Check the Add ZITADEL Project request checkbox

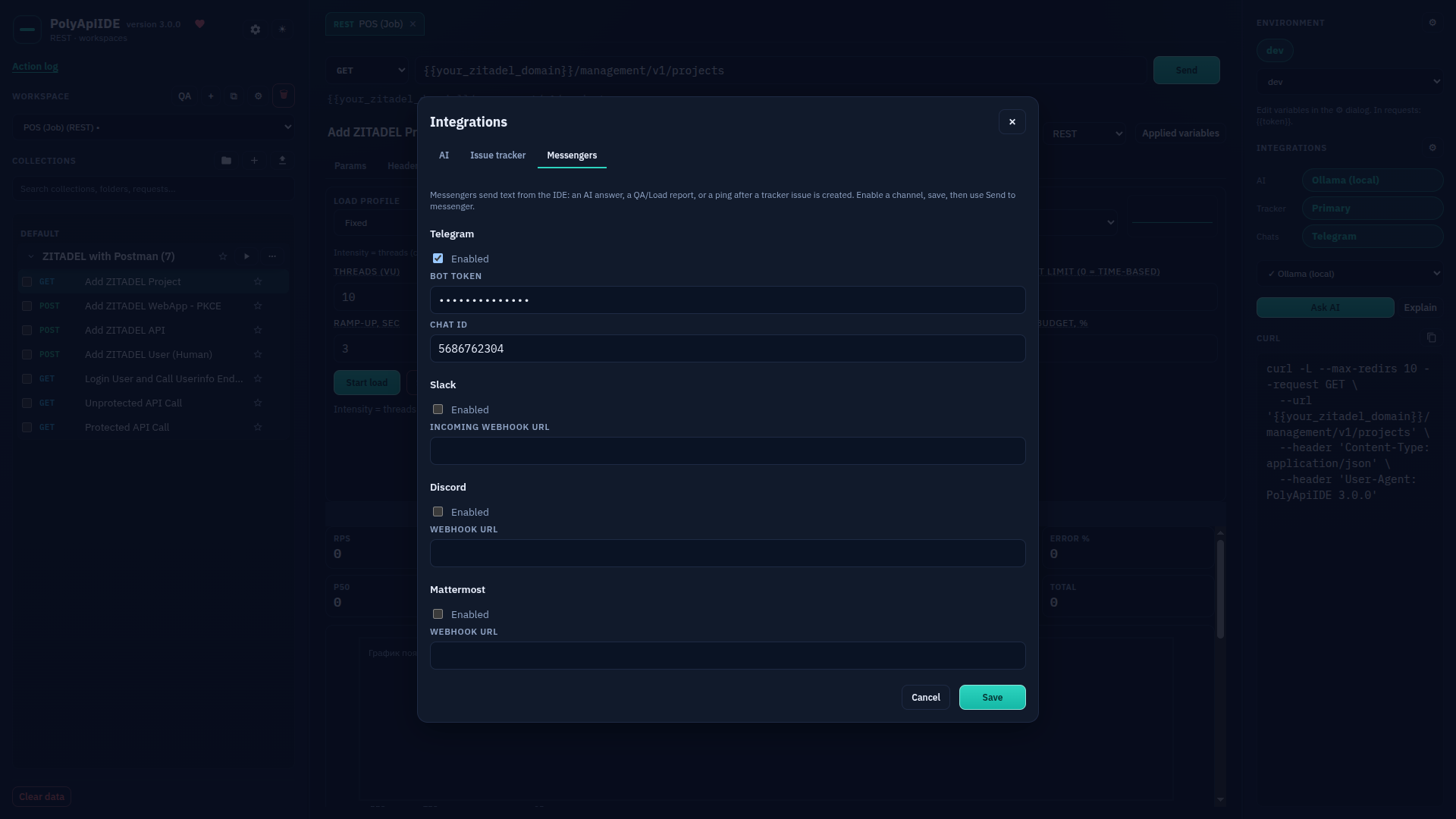[27, 282]
